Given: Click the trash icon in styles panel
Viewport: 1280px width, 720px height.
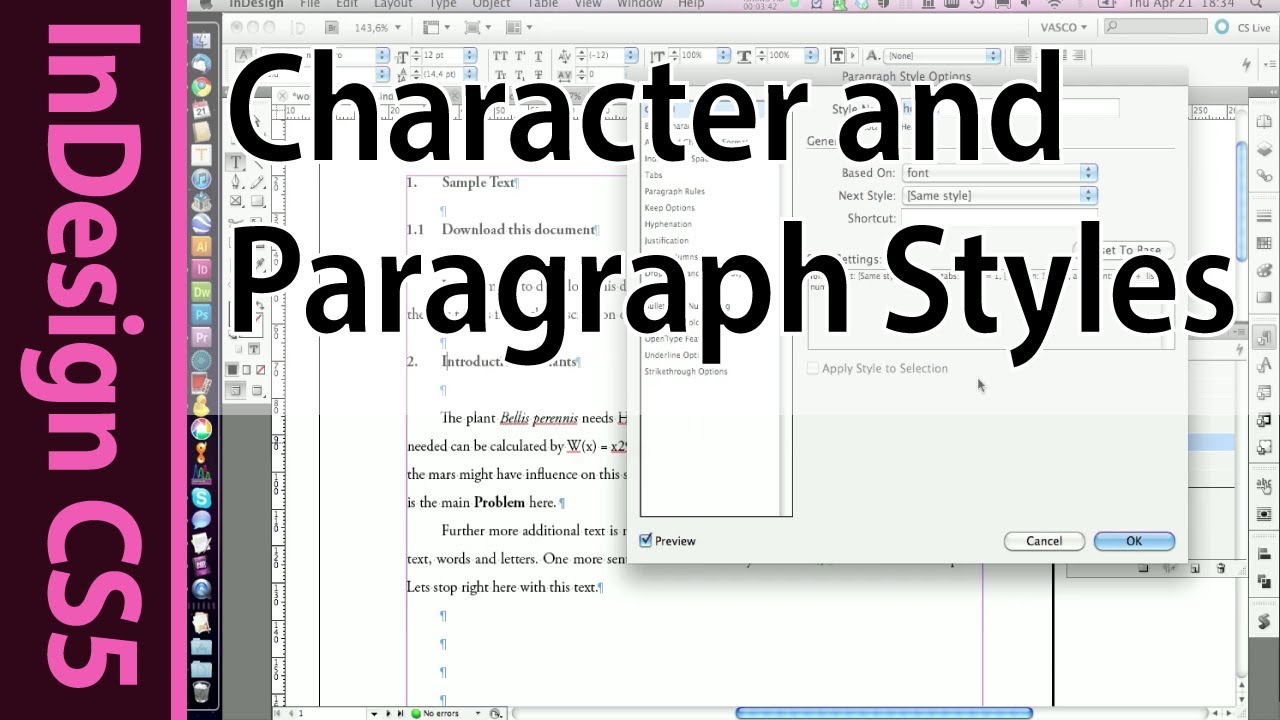Looking at the screenshot, I should 1220,568.
